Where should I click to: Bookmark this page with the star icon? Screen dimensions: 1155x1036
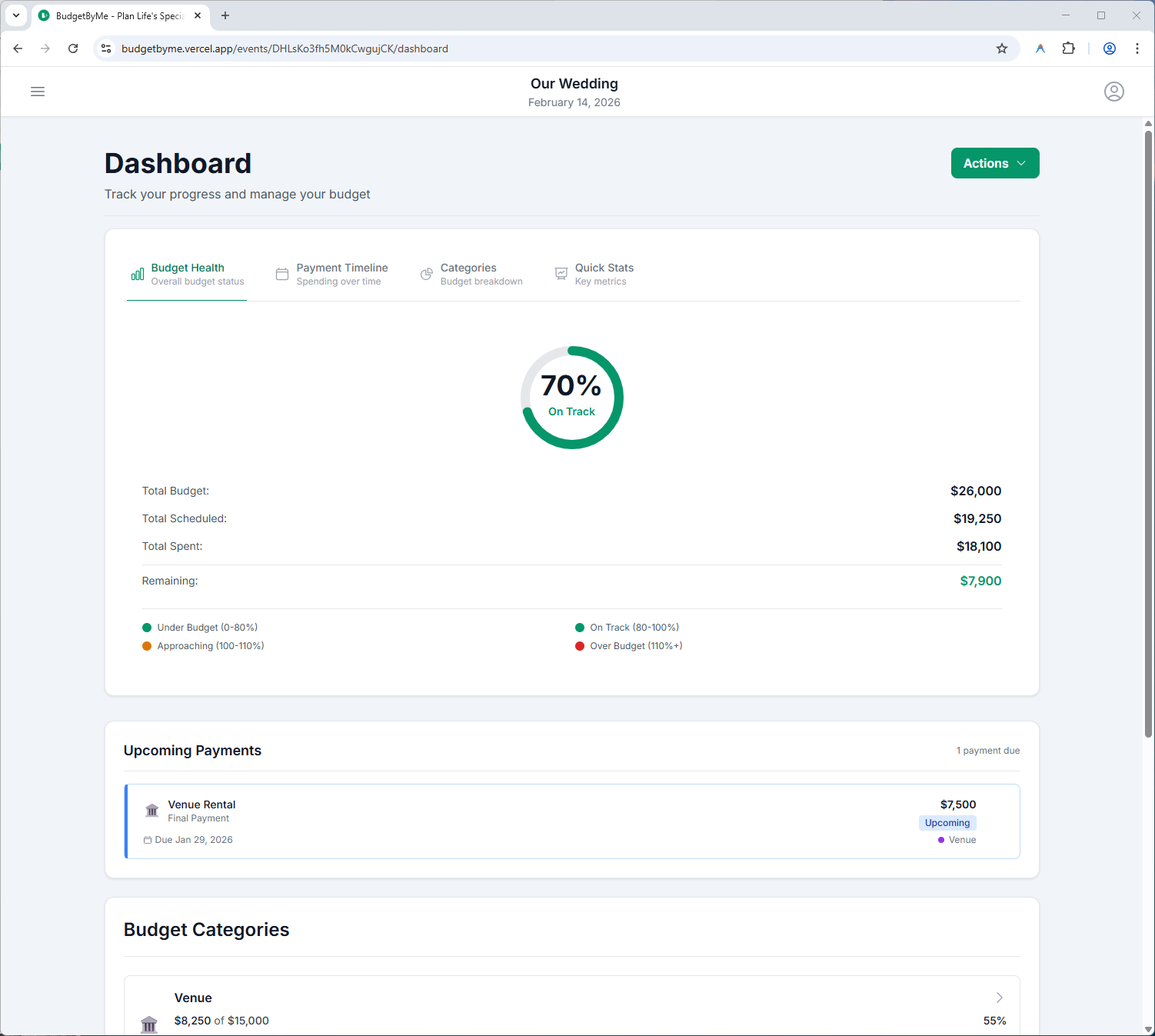(x=1002, y=48)
